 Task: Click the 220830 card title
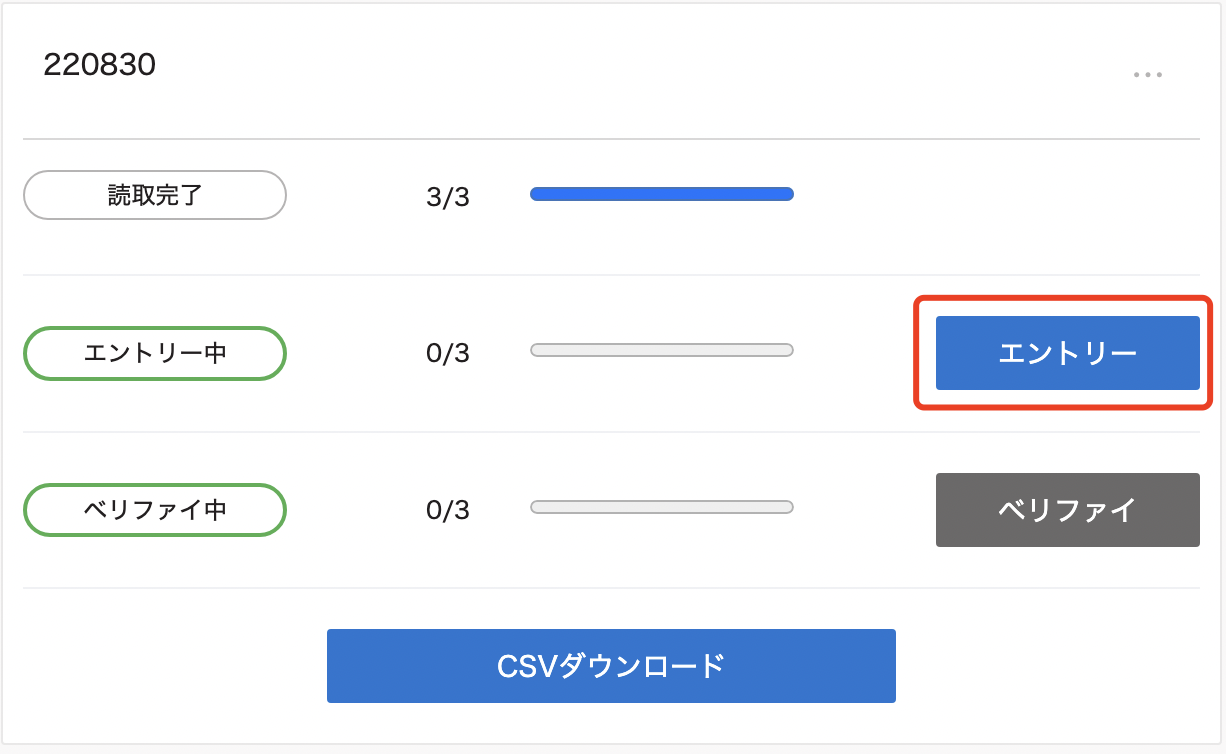(100, 66)
